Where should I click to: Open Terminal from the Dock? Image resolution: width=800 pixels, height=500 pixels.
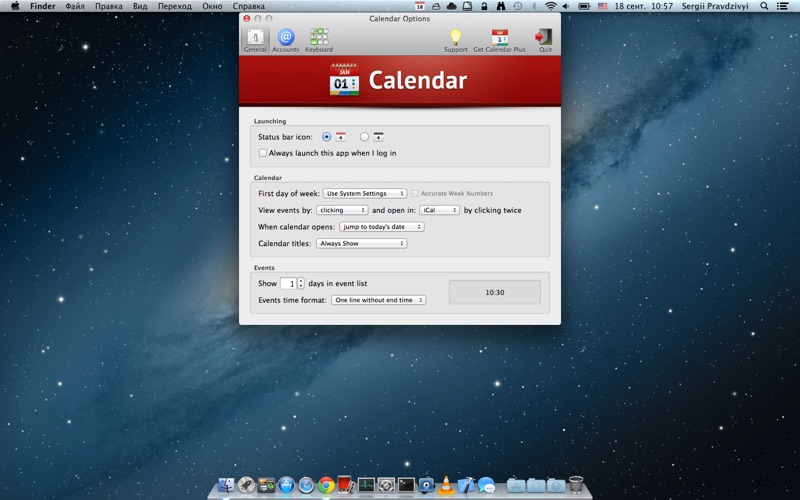point(406,485)
